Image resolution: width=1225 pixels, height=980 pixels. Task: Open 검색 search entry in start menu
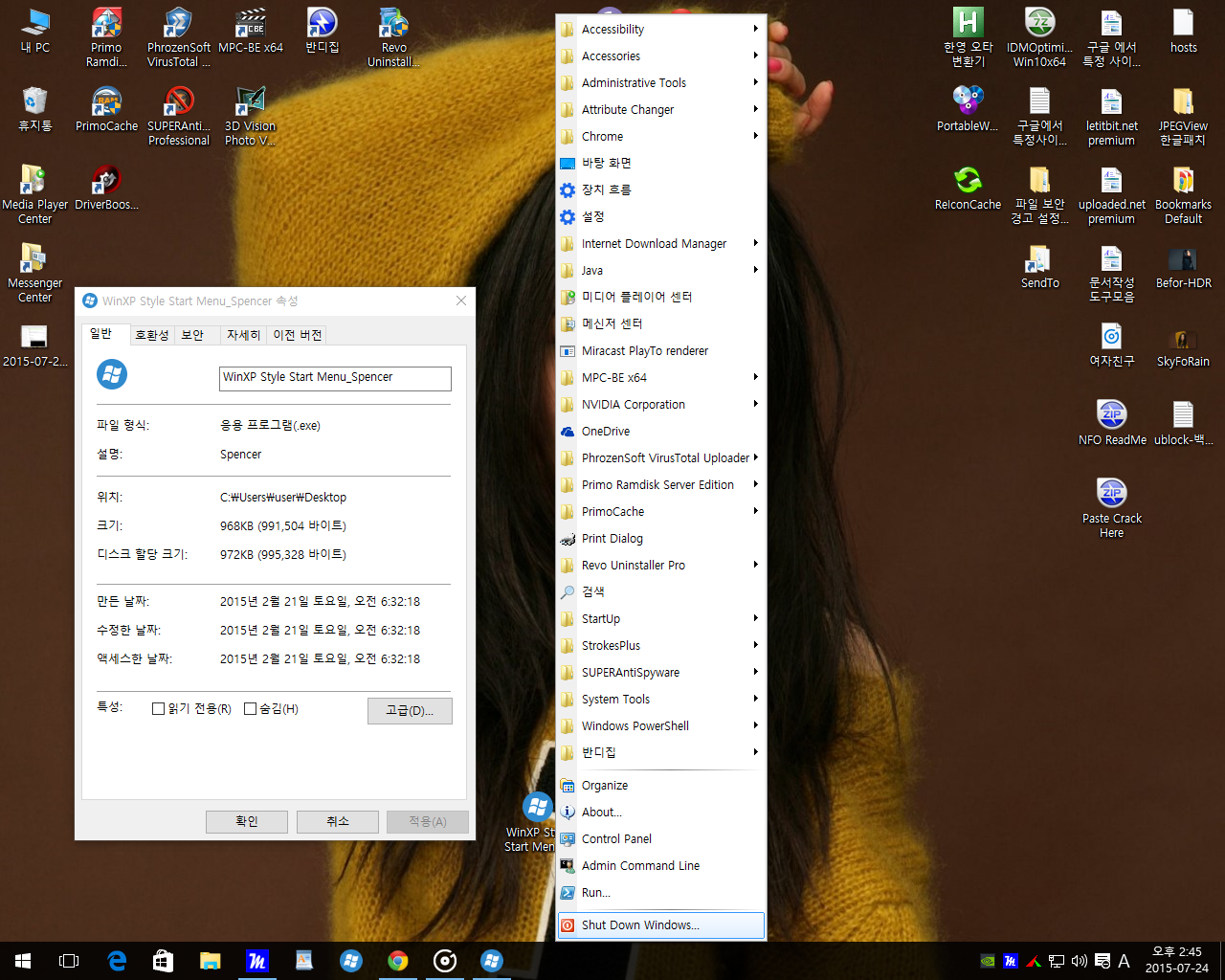tap(660, 592)
